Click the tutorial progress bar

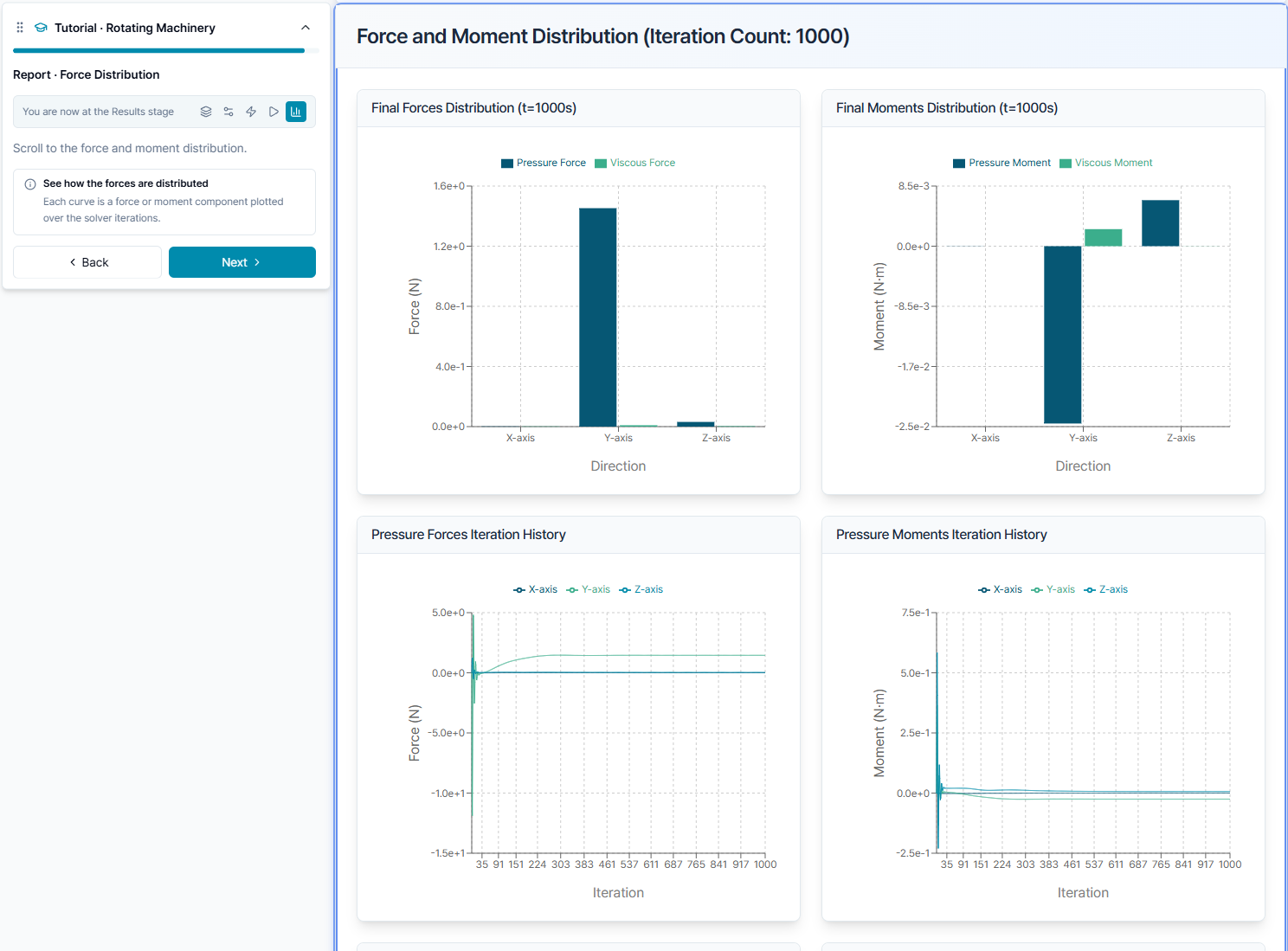click(166, 51)
